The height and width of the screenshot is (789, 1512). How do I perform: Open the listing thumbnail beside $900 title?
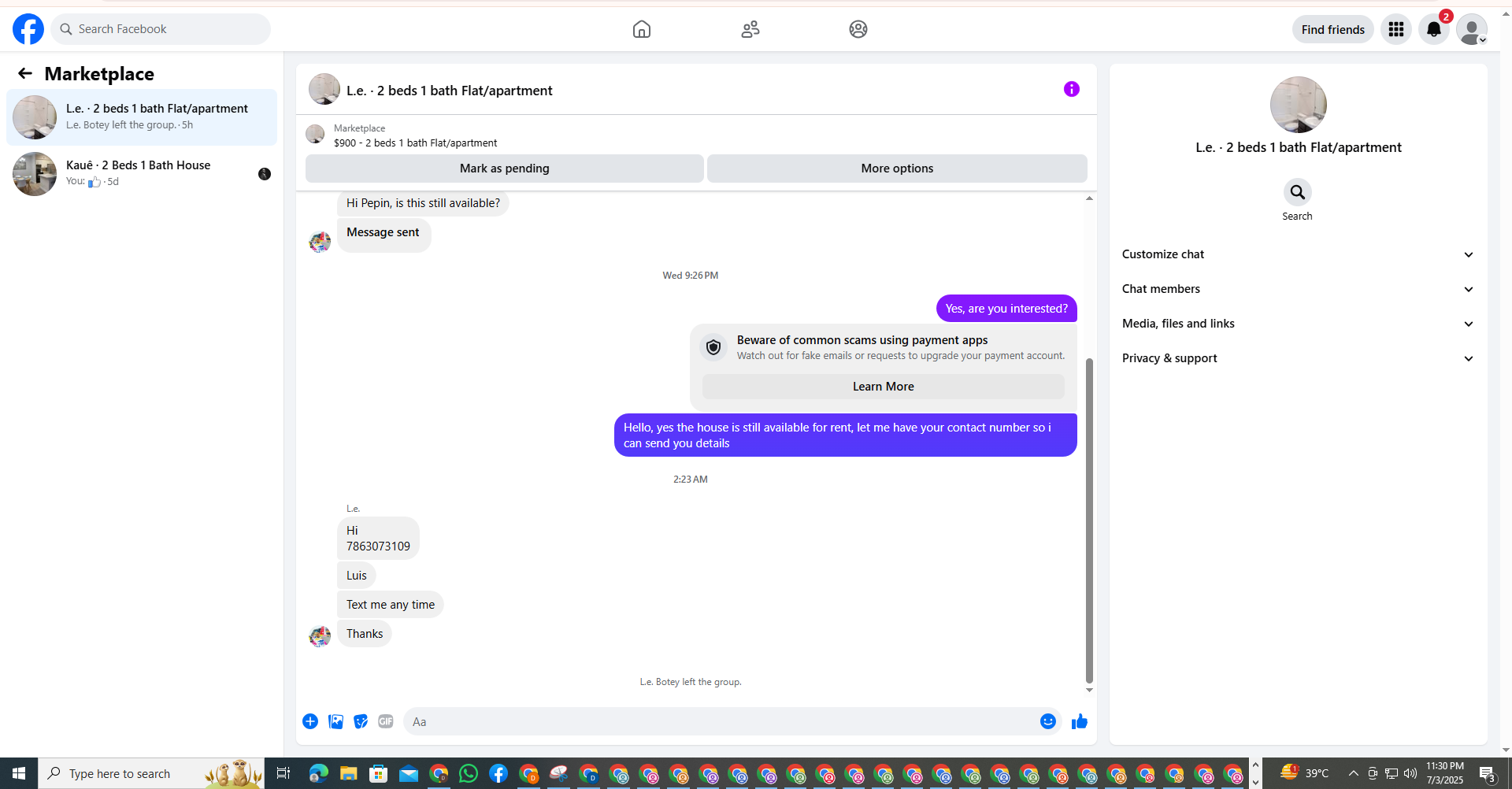pos(315,134)
